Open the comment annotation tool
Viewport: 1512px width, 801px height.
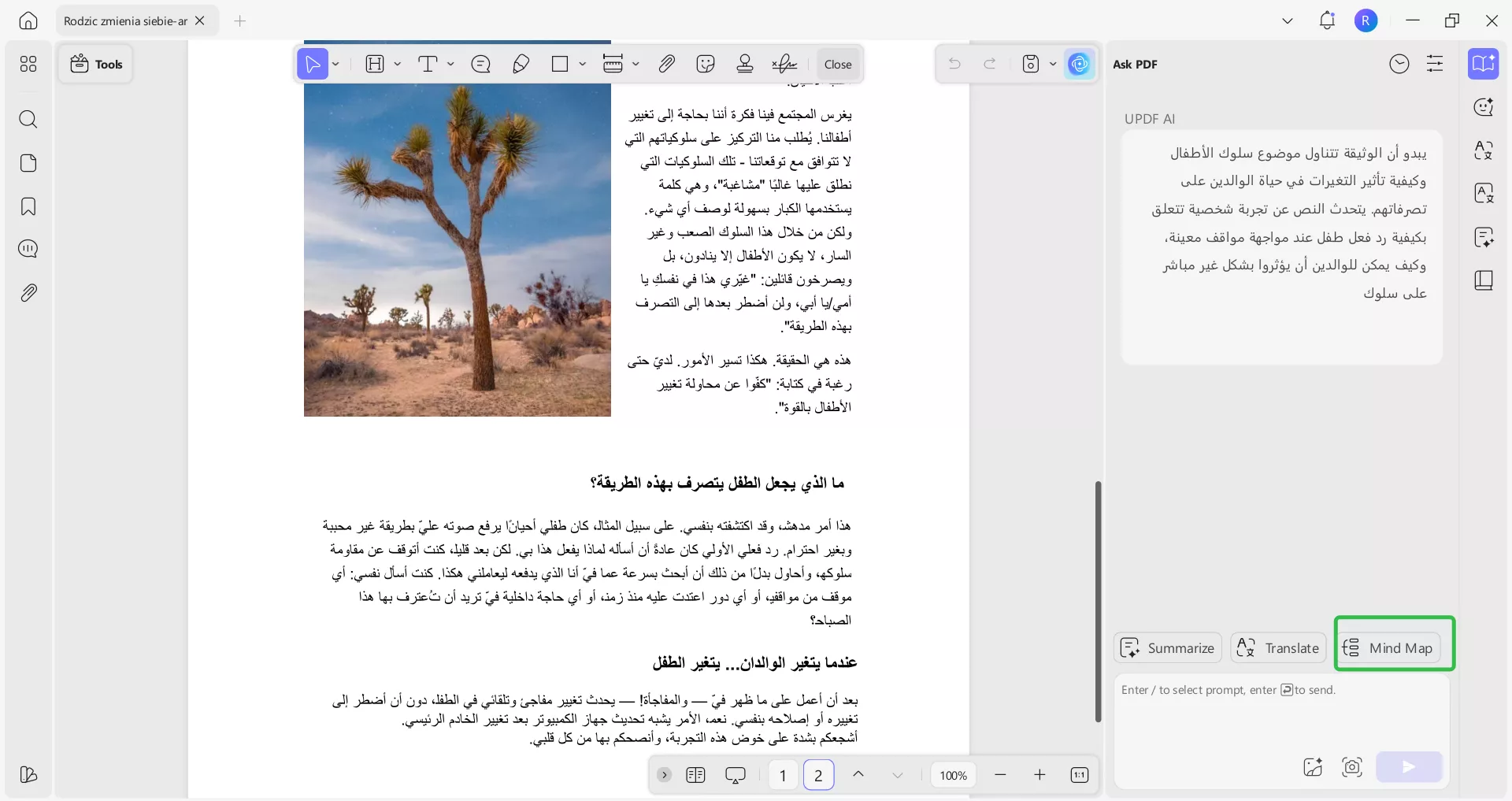pos(481,64)
